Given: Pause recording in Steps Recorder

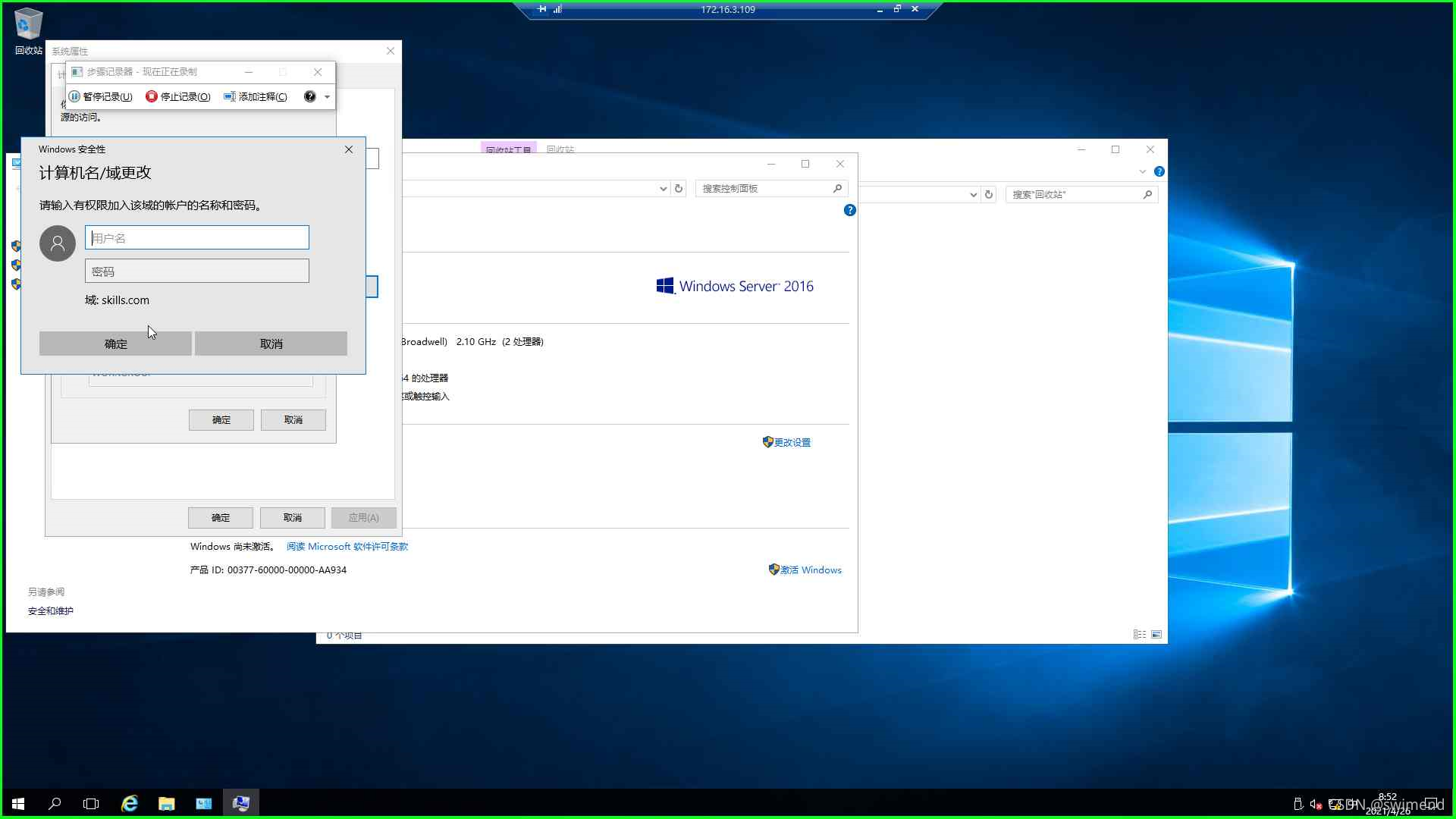Looking at the screenshot, I should coord(101,96).
